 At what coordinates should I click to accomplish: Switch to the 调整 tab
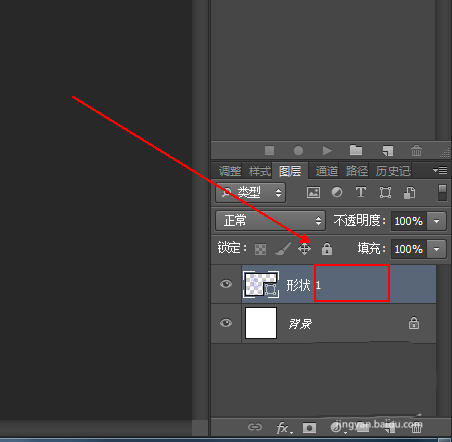pos(230,171)
